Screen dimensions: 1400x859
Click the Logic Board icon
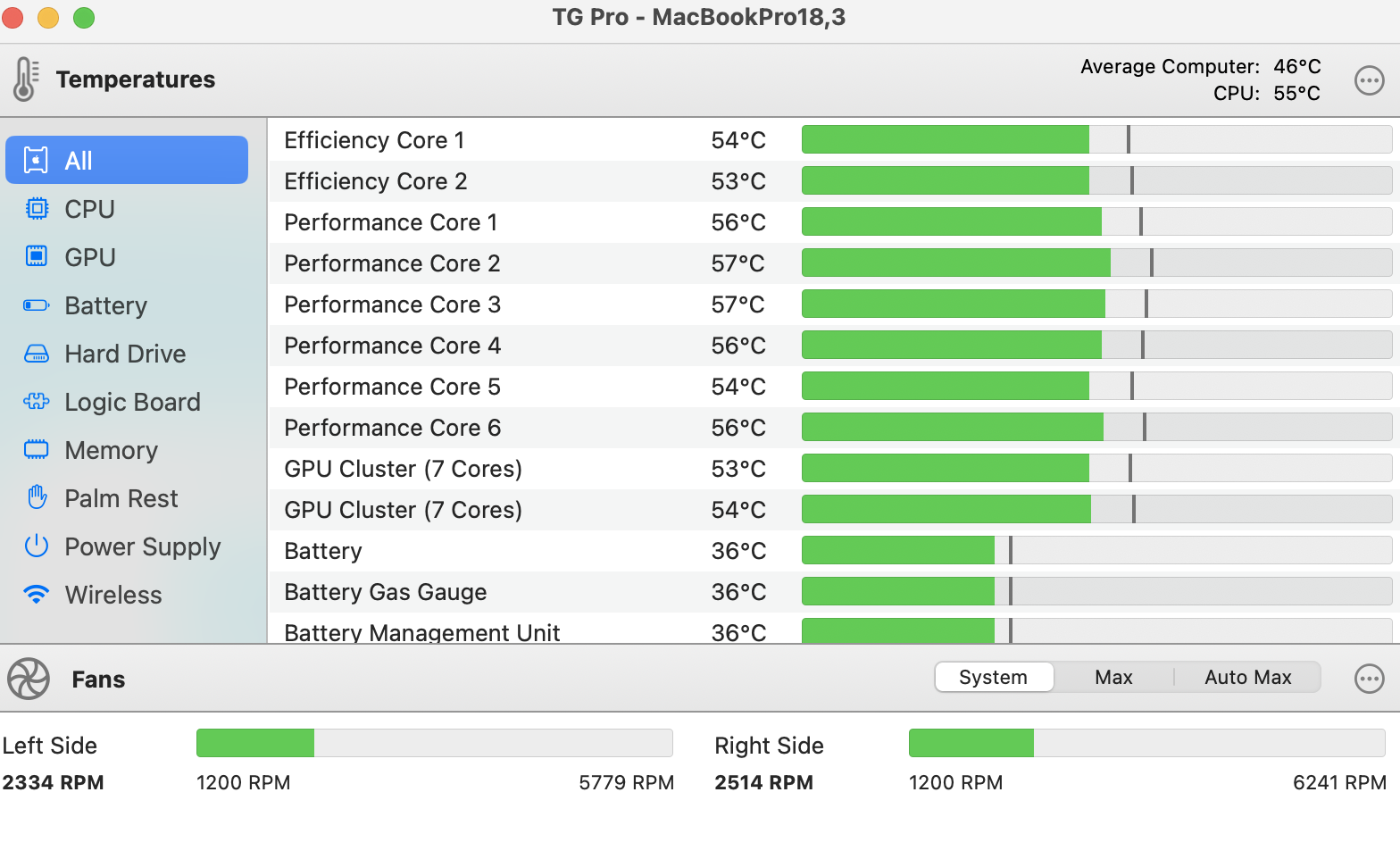point(37,402)
